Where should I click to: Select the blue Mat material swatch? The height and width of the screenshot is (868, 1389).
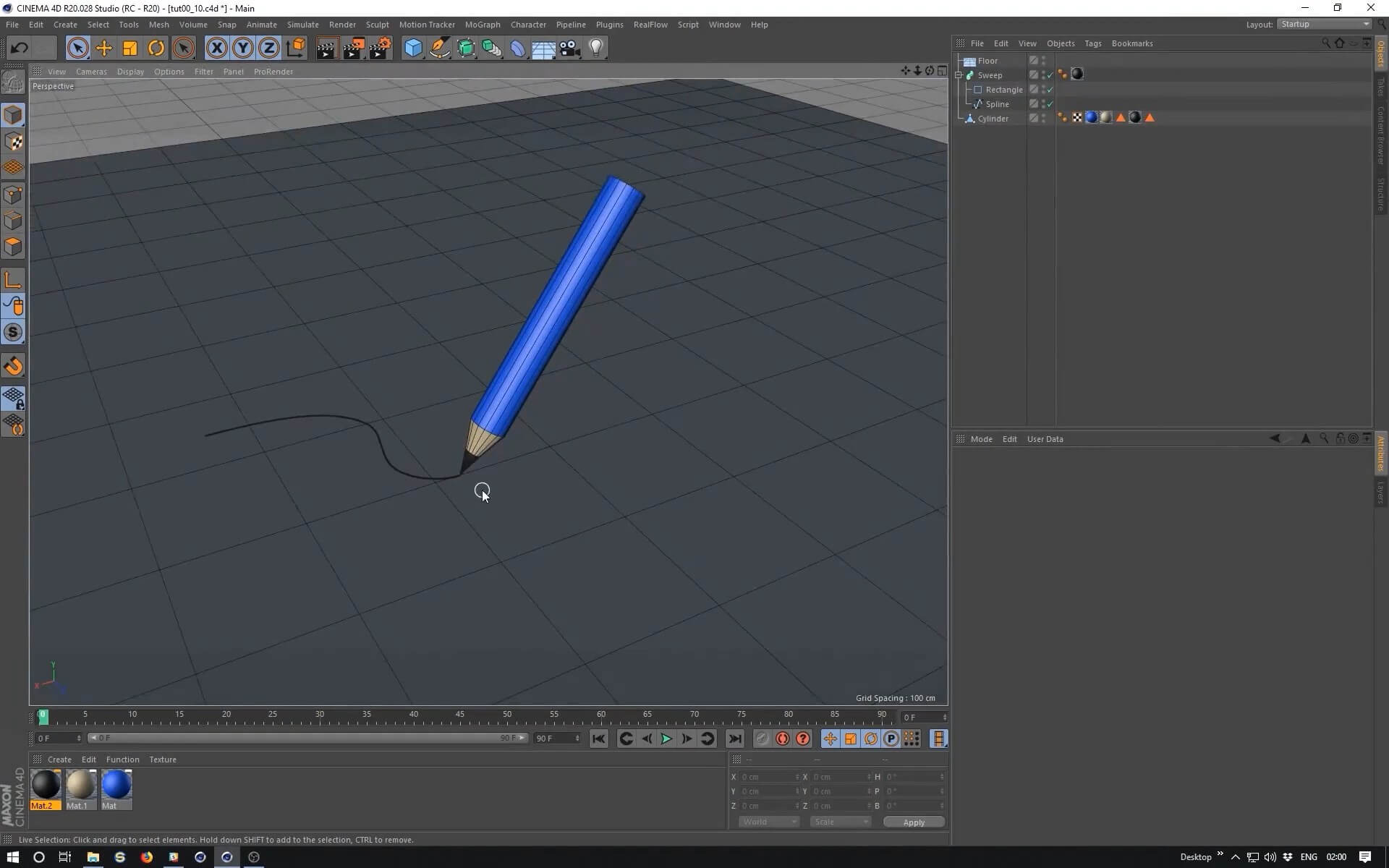click(116, 785)
